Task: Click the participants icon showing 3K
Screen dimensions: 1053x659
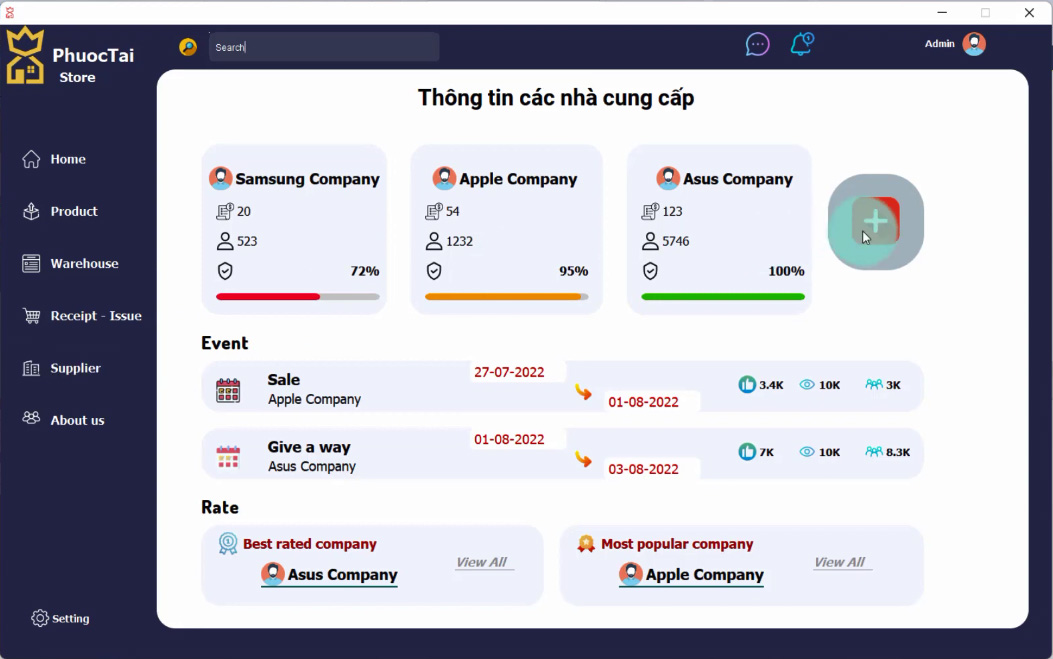Action: click(874, 384)
